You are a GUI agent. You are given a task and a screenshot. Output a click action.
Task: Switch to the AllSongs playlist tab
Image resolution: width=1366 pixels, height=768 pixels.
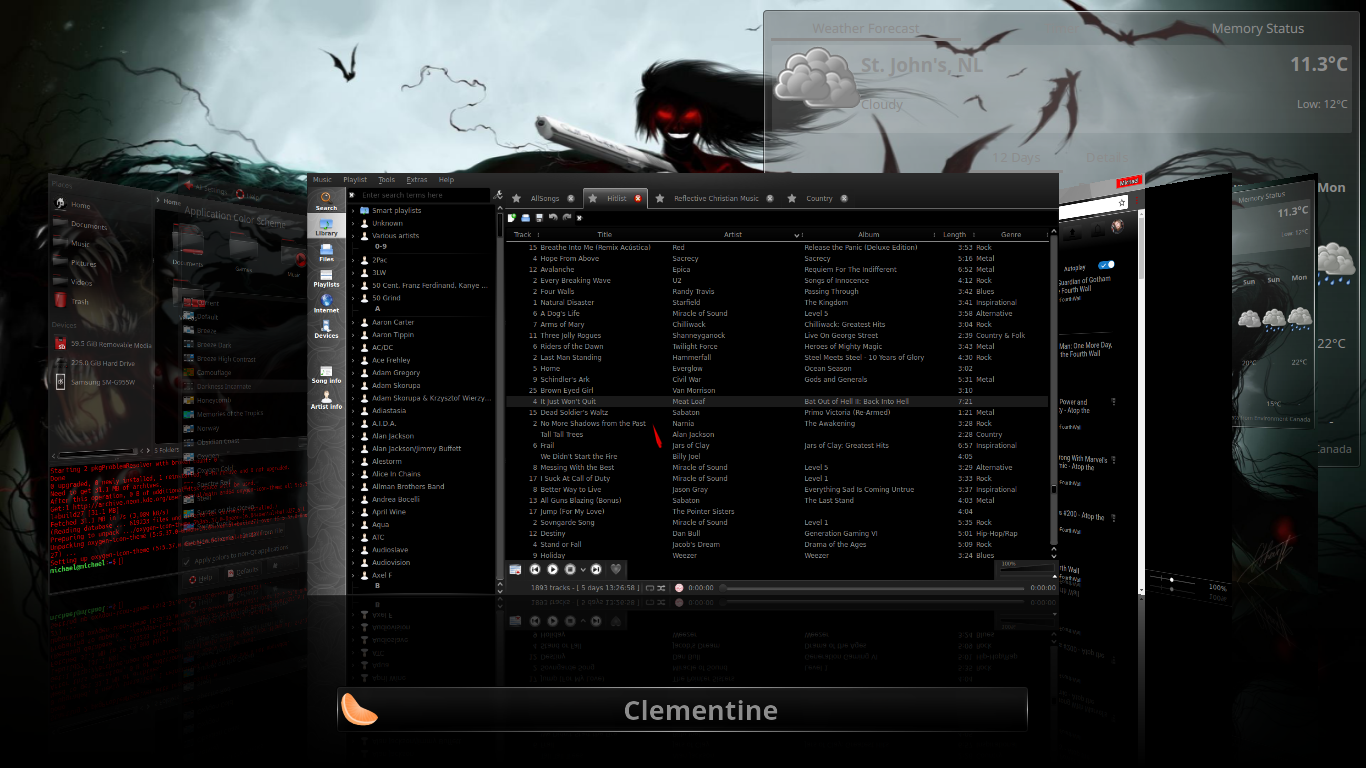pyautogui.click(x=545, y=198)
